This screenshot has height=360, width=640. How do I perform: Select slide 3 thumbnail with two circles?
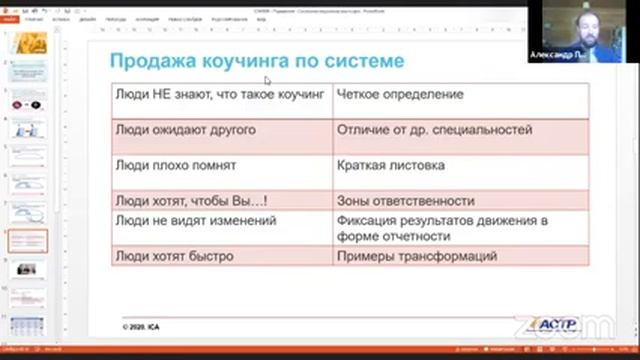click(28, 100)
